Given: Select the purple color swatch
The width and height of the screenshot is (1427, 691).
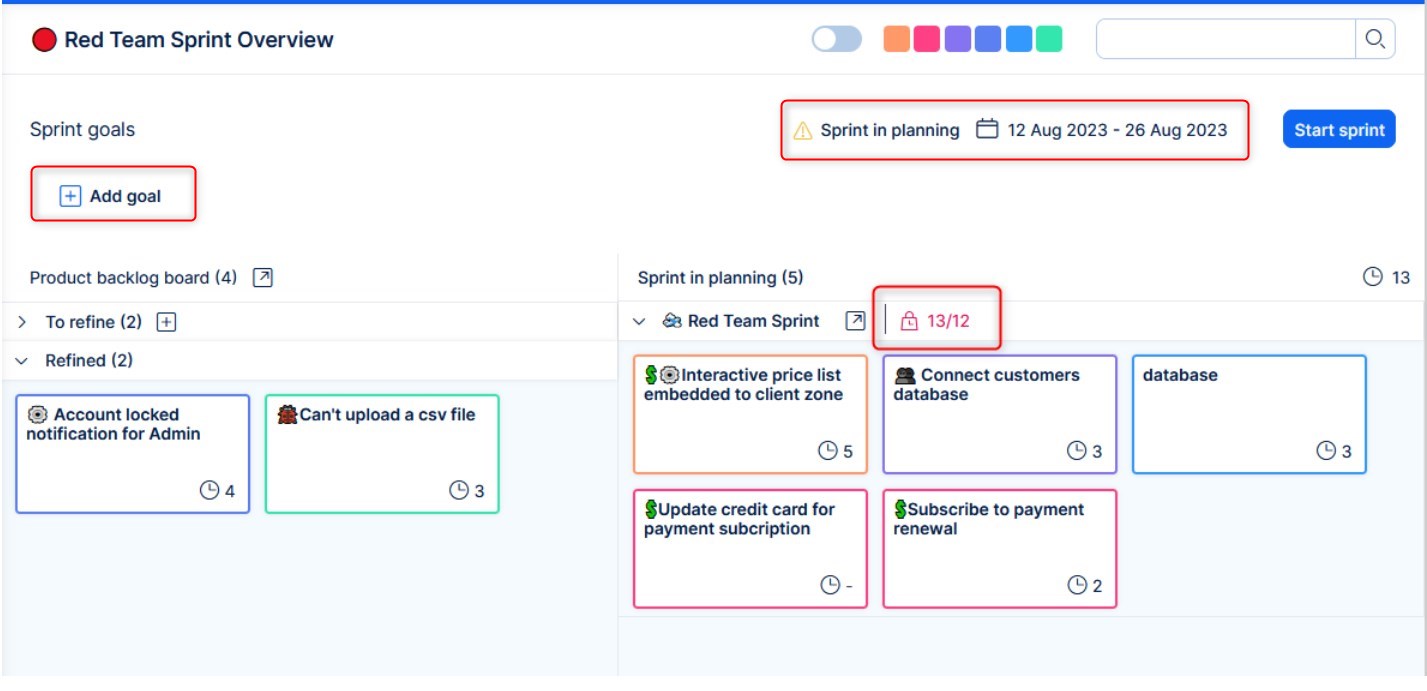Looking at the screenshot, I should [957, 39].
